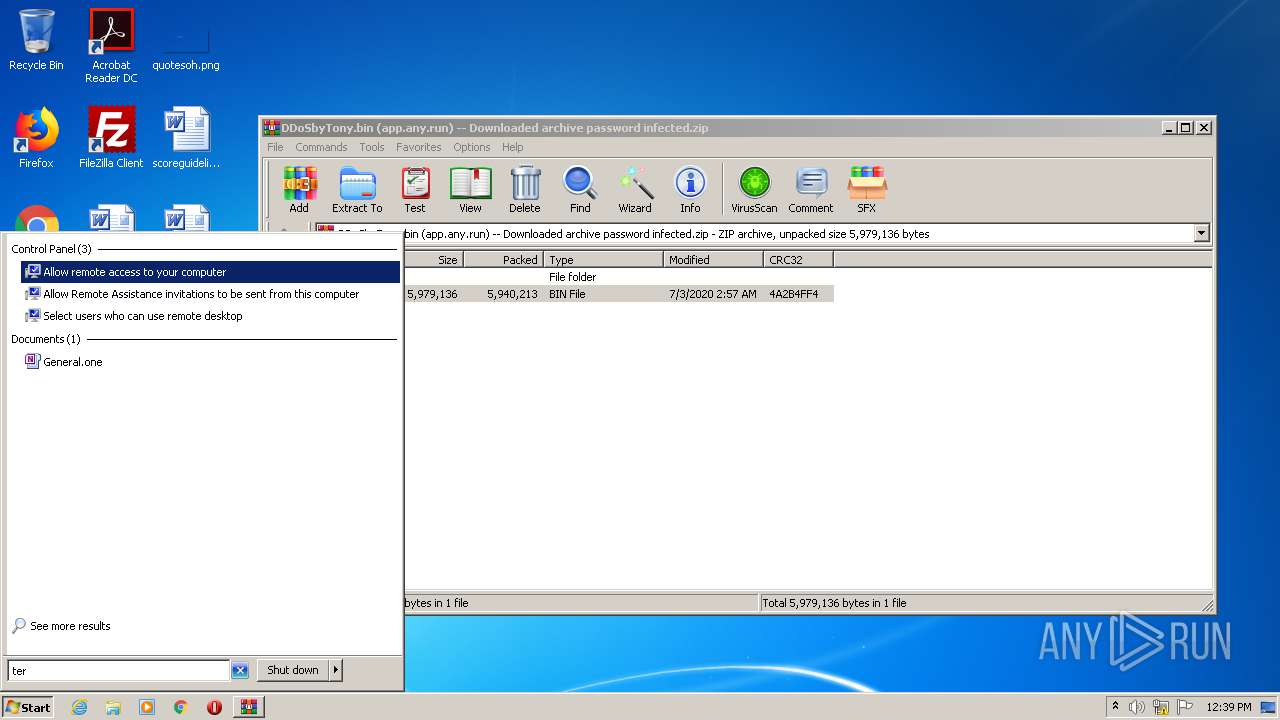1280x720 pixels.
Task: Click the WinRAR taskbar button
Action: pyautogui.click(x=248, y=707)
